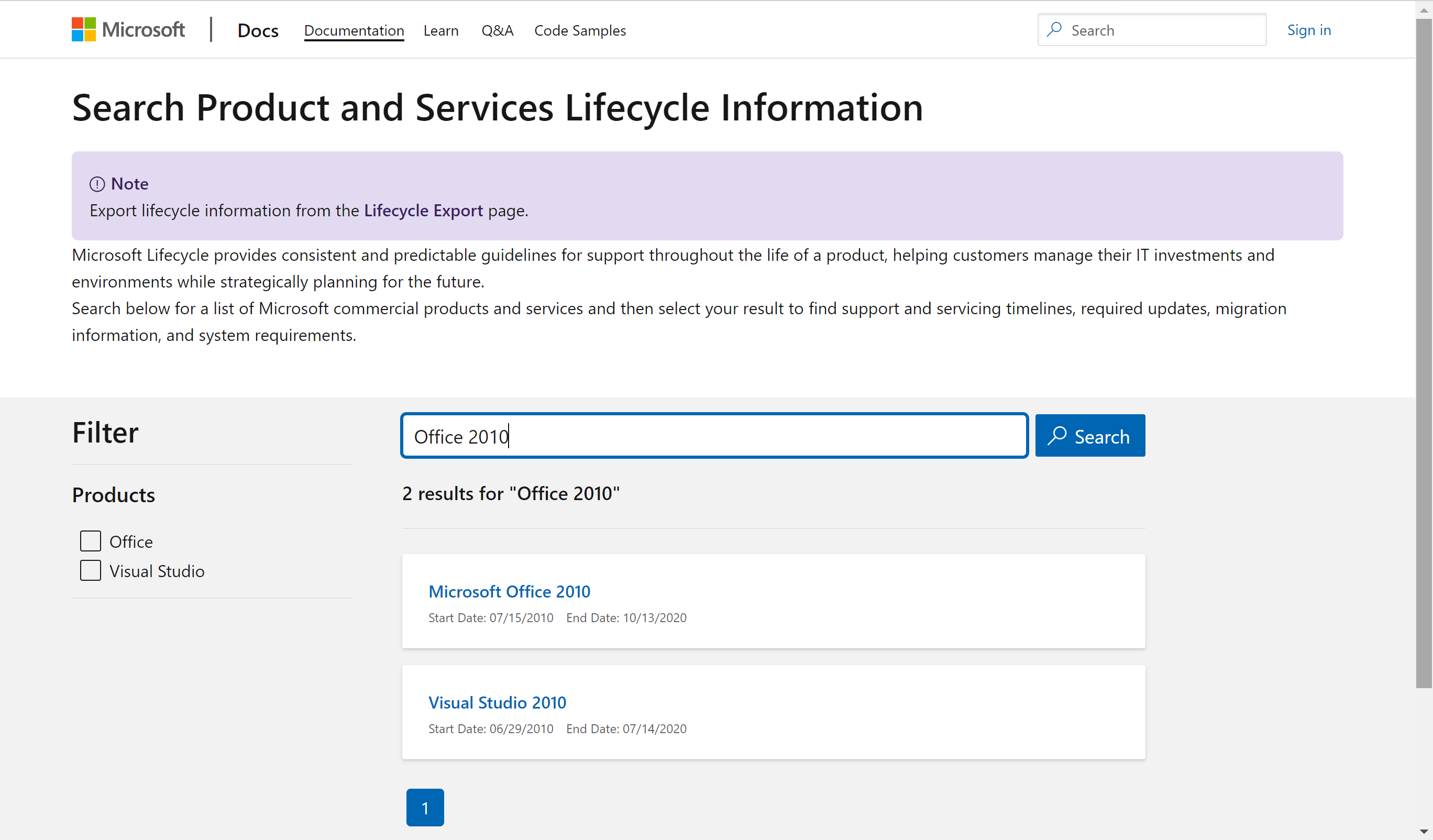Select the Documentation tab in the header
Screen dimensions: 1433x840
pos(354,30)
